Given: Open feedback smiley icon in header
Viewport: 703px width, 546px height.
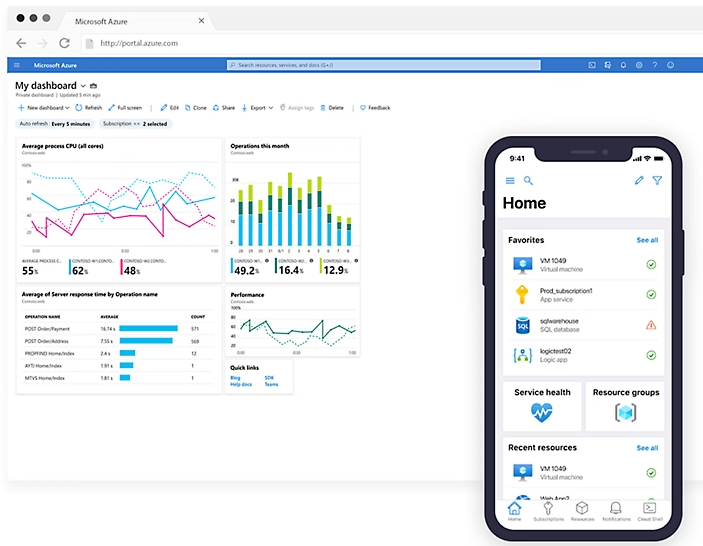Looking at the screenshot, I should (670, 65).
